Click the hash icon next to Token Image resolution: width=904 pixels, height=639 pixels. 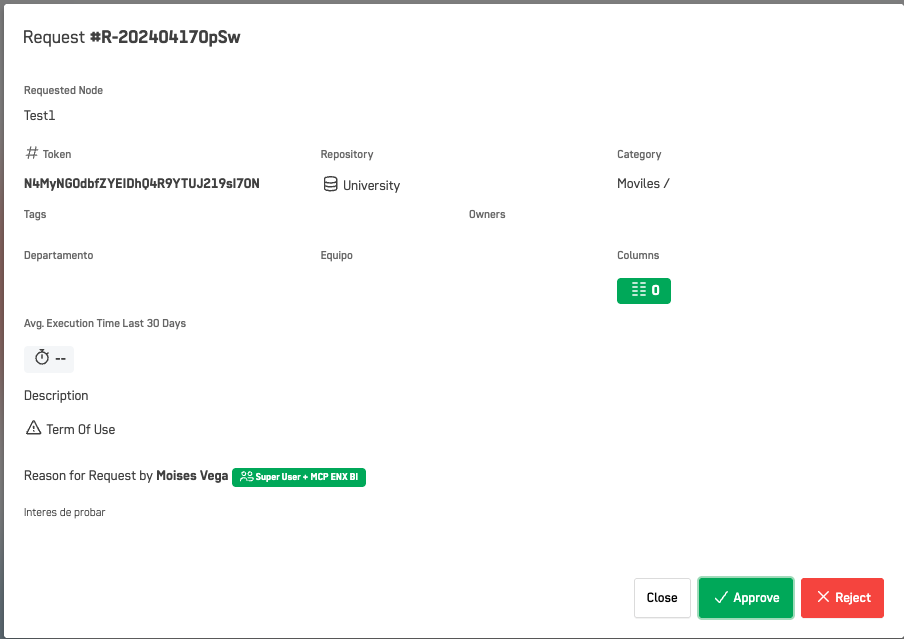point(32,153)
